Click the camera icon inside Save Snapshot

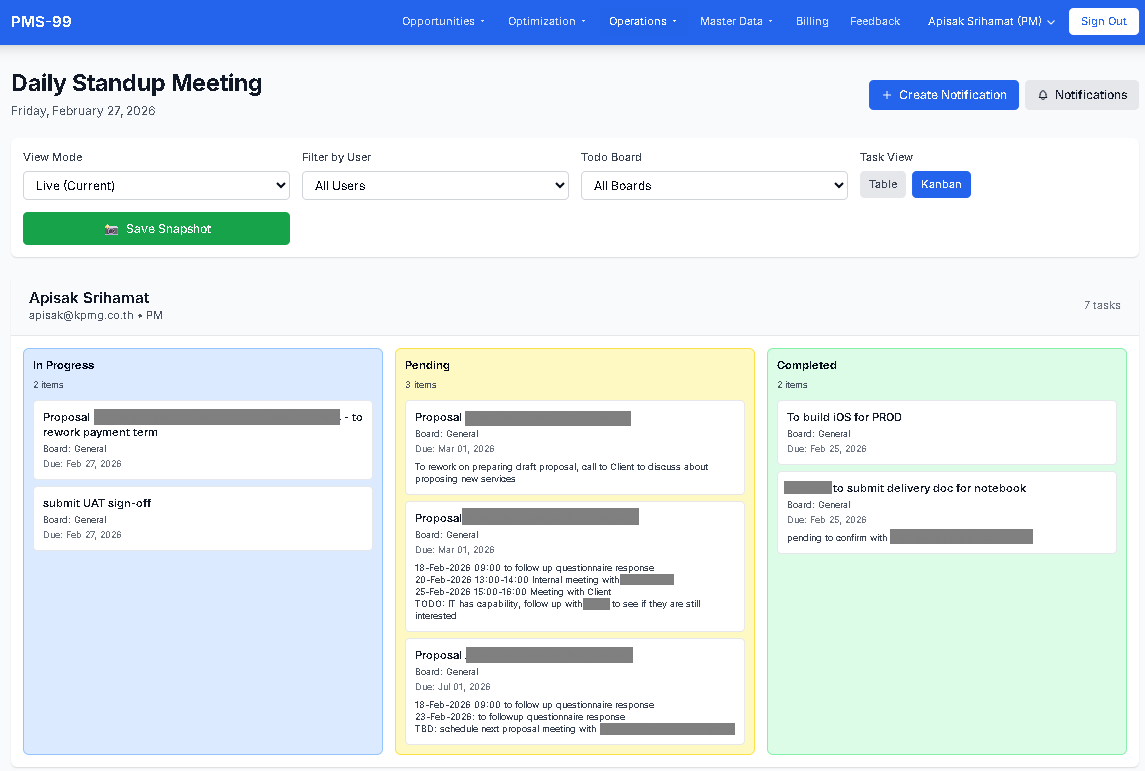[x=114, y=228]
